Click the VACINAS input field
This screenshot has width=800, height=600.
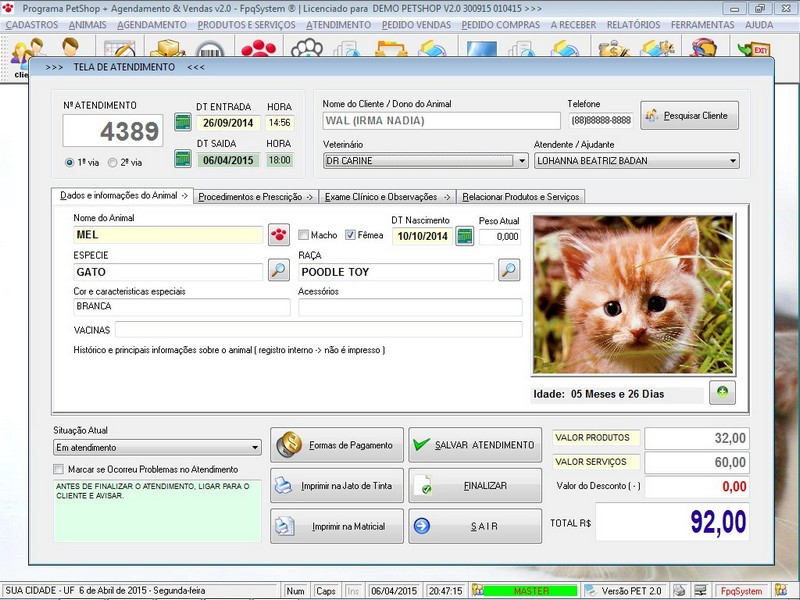pos(318,330)
